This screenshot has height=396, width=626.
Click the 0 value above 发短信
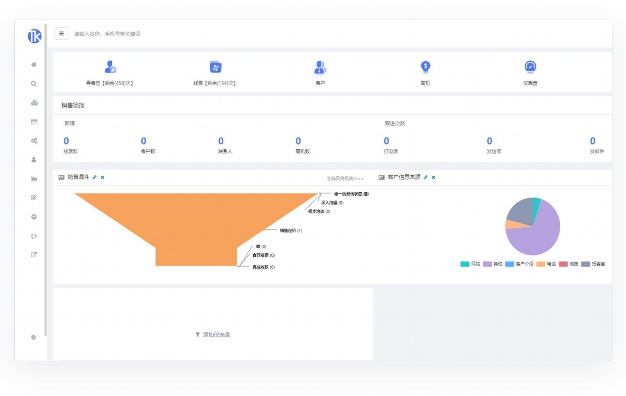click(489, 141)
